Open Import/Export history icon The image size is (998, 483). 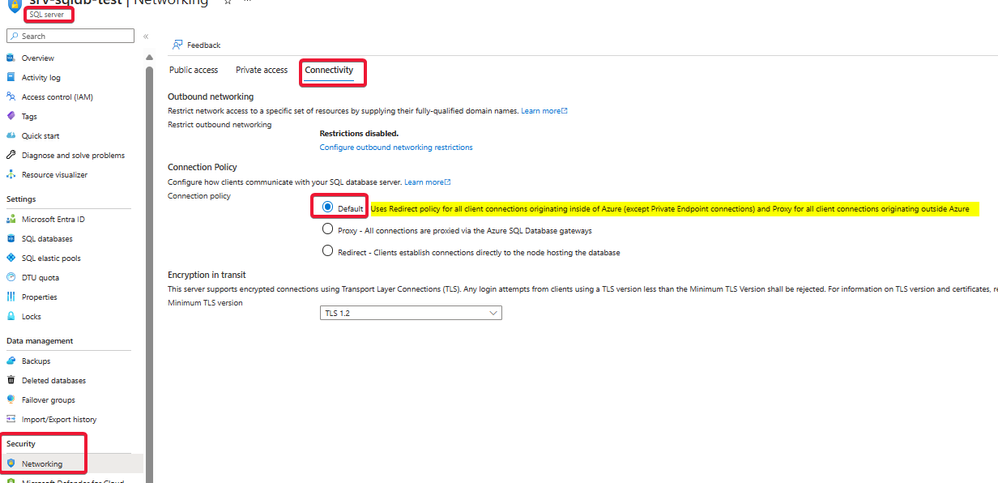click(10, 419)
